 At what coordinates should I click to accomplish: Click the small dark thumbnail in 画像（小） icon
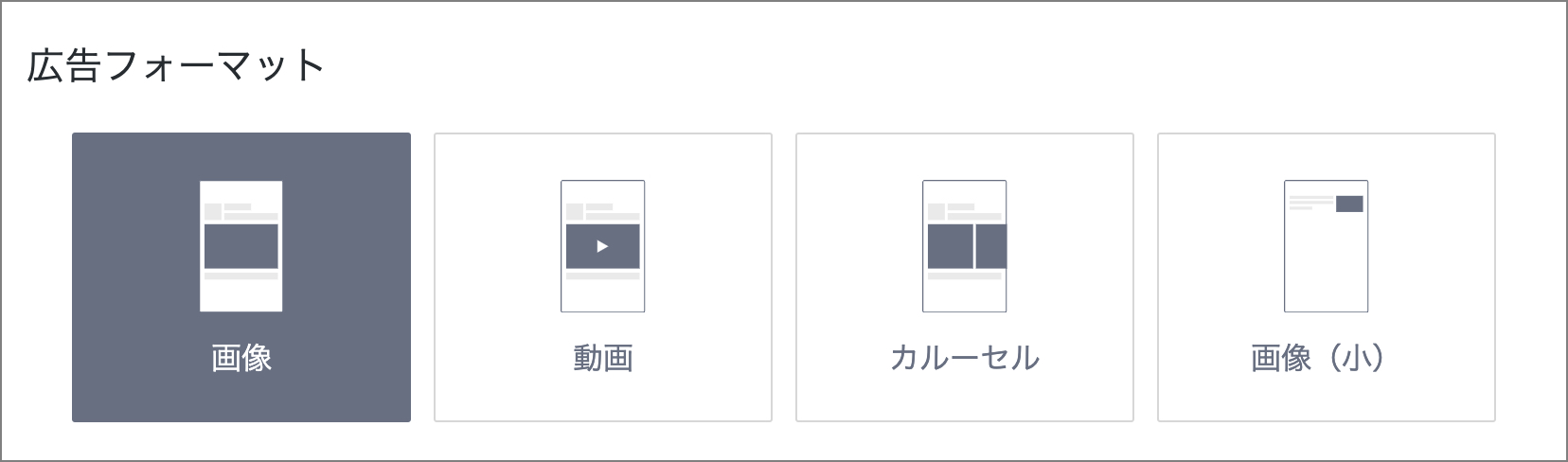pos(1349,204)
